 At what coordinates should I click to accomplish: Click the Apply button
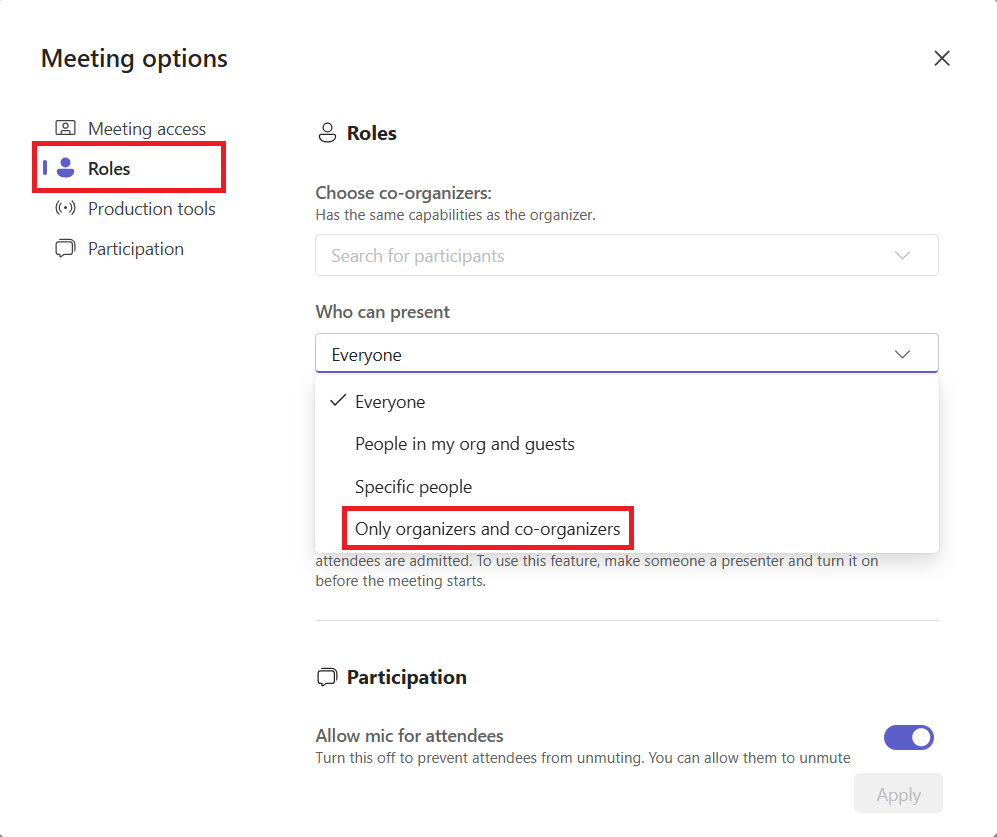pos(898,794)
